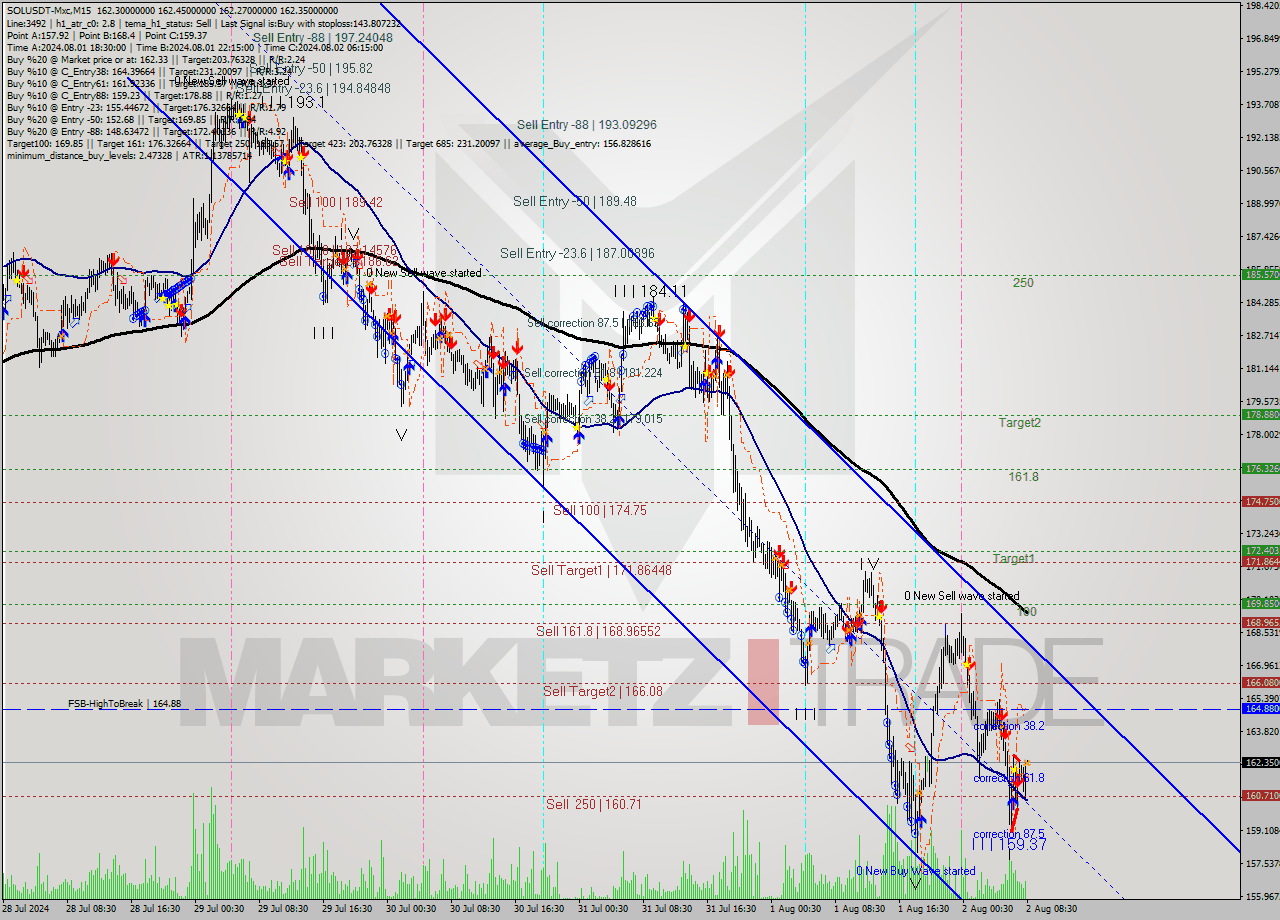Click price axis value 155.967
This screenshot has height=920, width=1280.
[1261, 896]
